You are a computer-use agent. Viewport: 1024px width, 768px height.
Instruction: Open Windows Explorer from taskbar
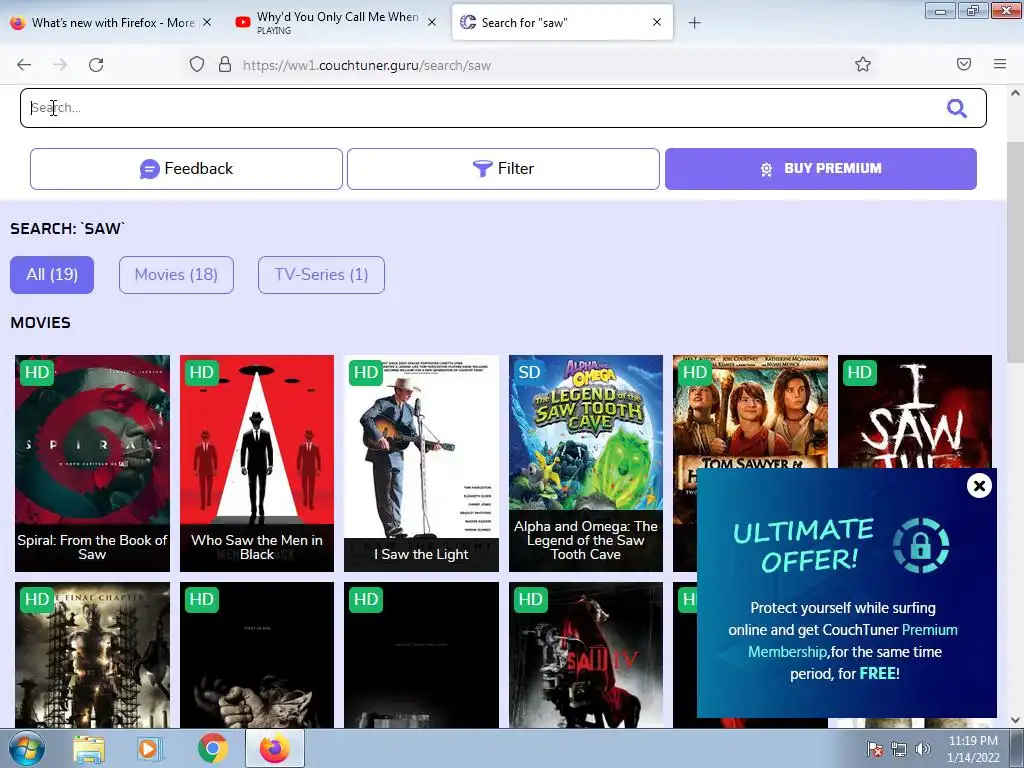pyautogui.click(x=88, y=749)
